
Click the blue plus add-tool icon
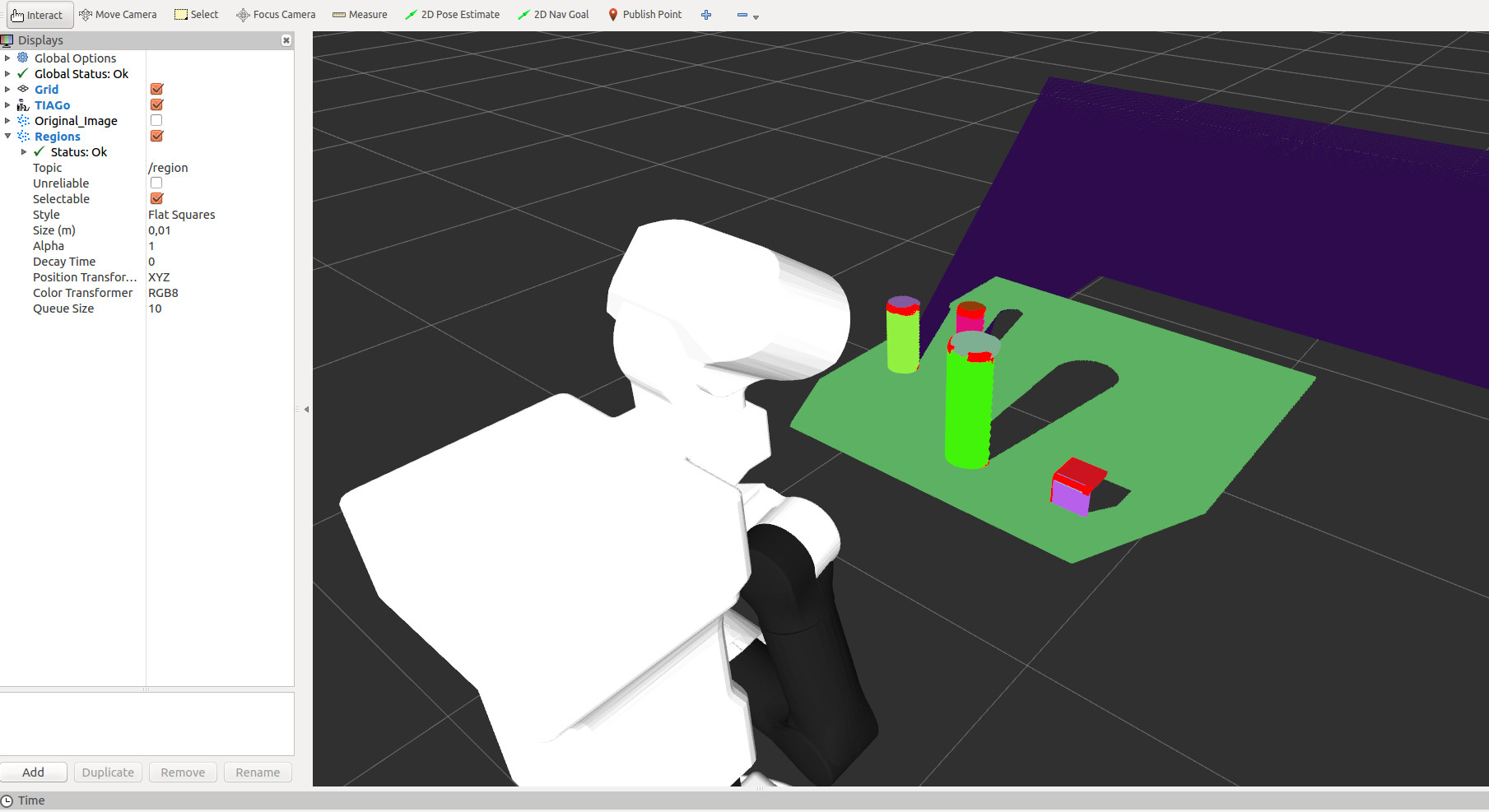pos(706,15)
